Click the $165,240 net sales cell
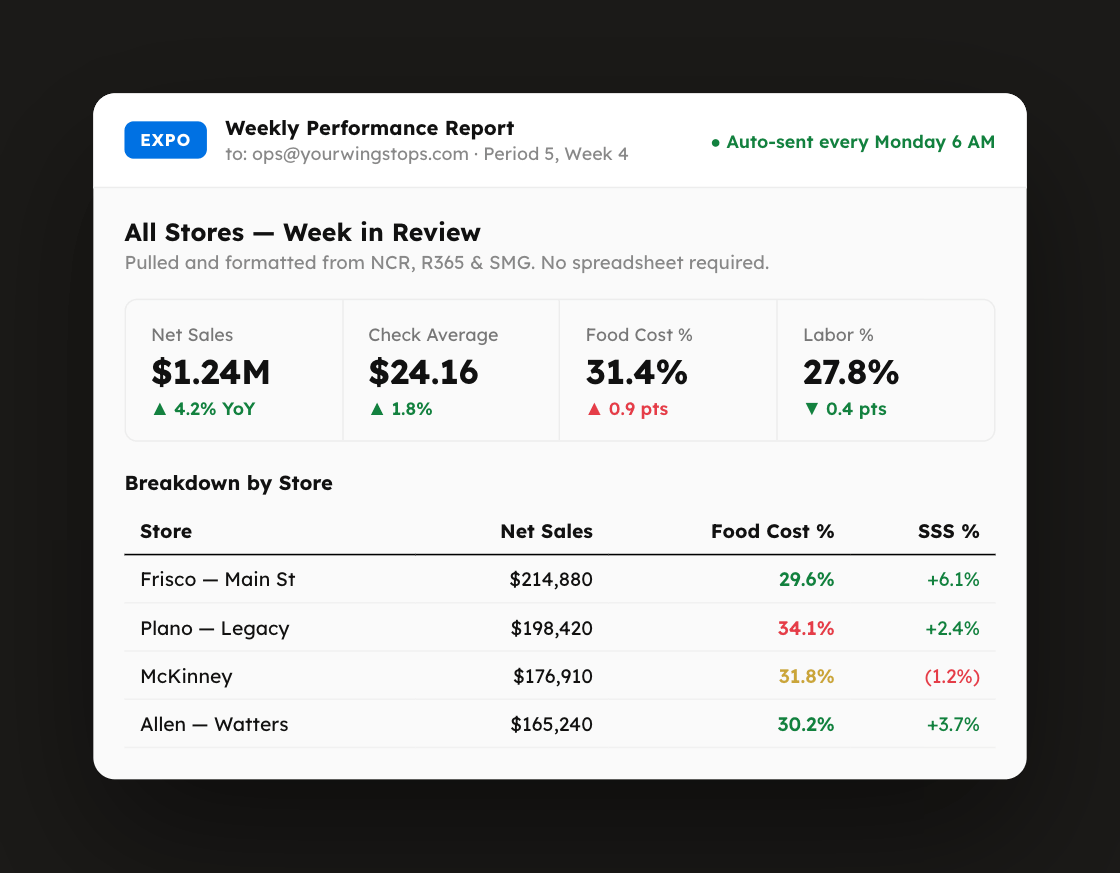The width and height of the screenshot is (1120, 873). 551,724
